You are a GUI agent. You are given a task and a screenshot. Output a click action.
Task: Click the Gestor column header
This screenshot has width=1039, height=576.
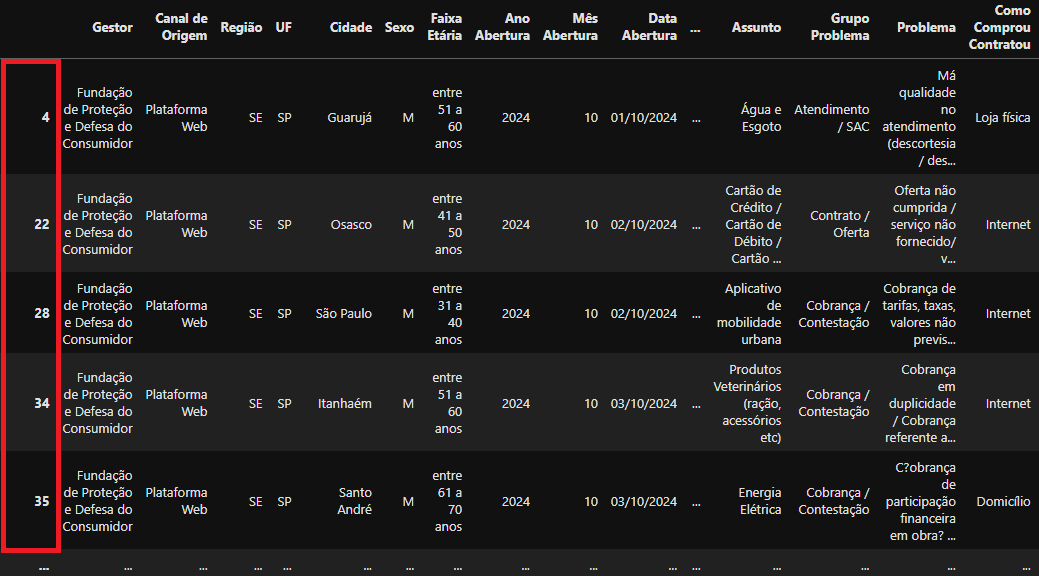click(112, 27)
